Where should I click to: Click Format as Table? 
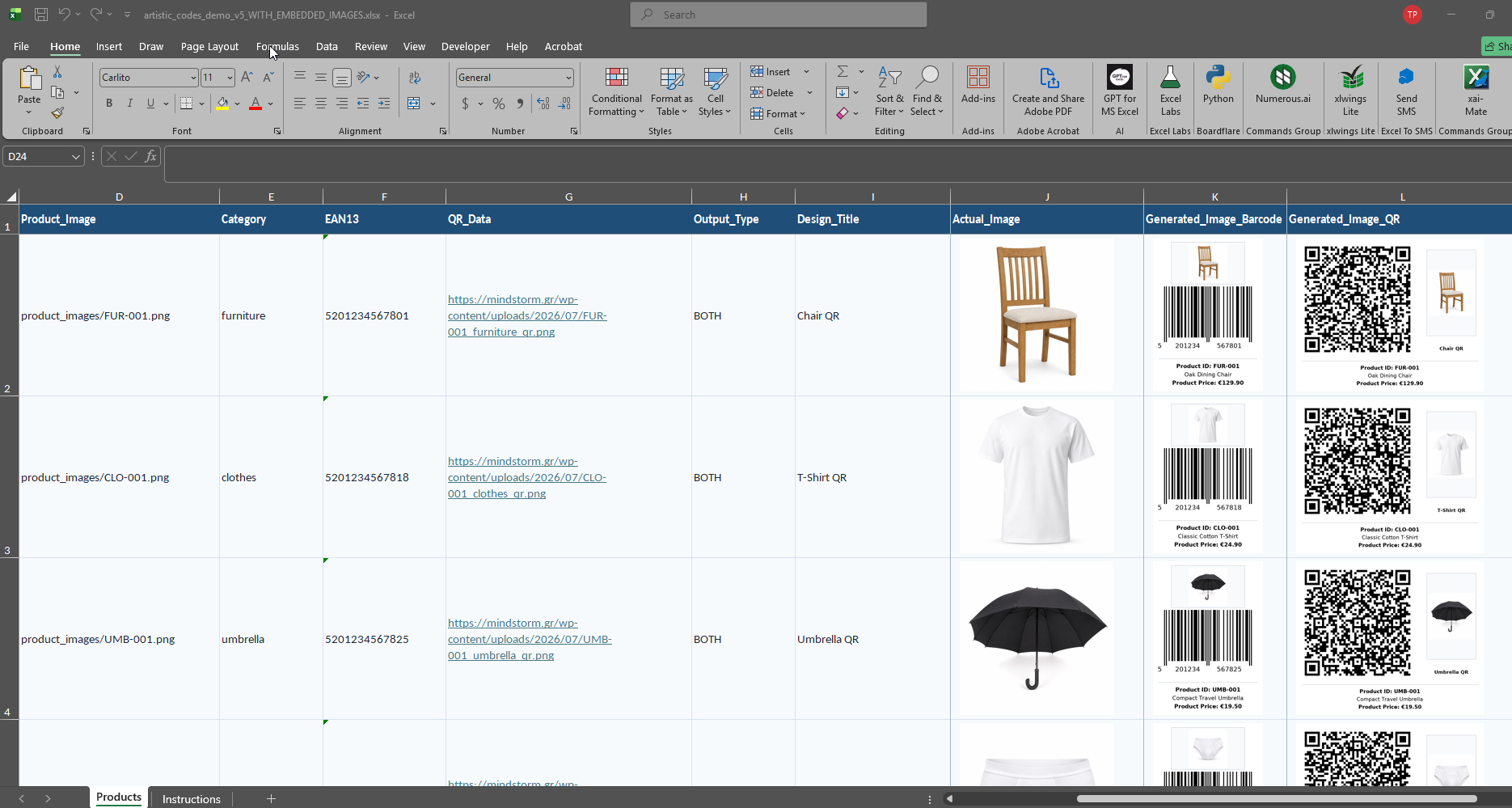pyautogui.click(x=672, y=91)
